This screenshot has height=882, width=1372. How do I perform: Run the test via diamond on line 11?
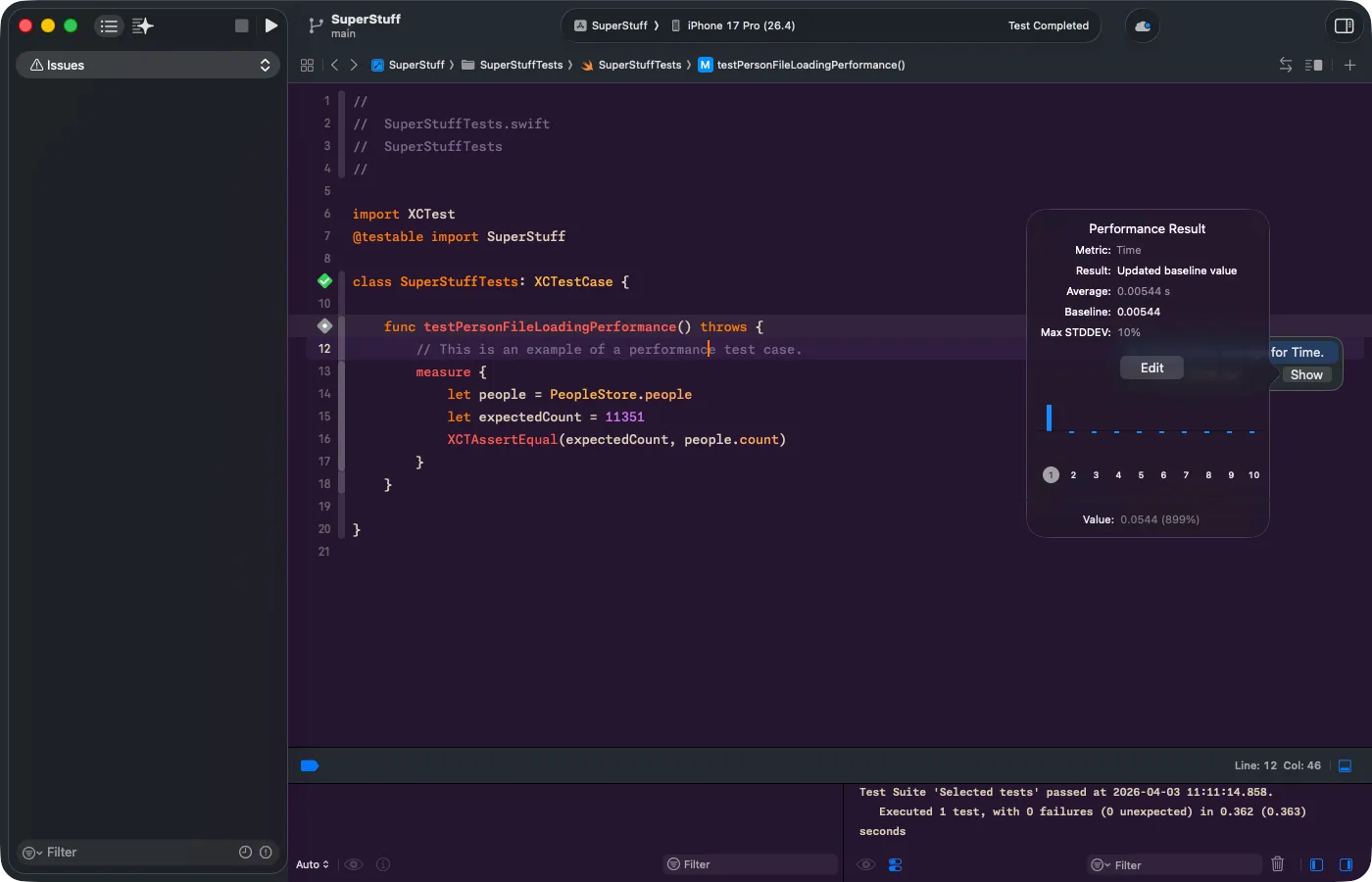(x=325, y=326)
